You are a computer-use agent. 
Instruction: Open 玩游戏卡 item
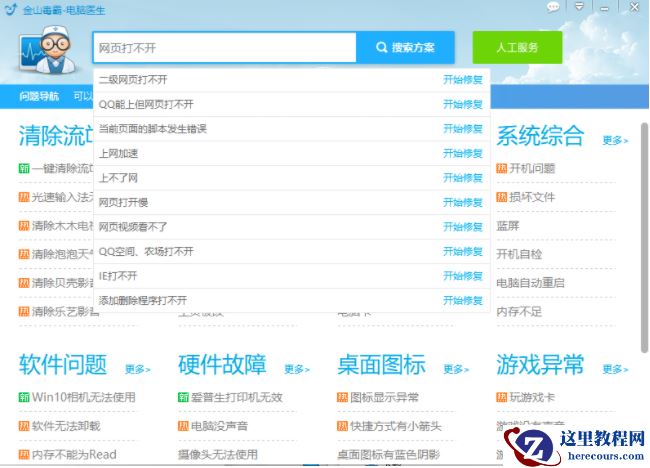[532, 397]
